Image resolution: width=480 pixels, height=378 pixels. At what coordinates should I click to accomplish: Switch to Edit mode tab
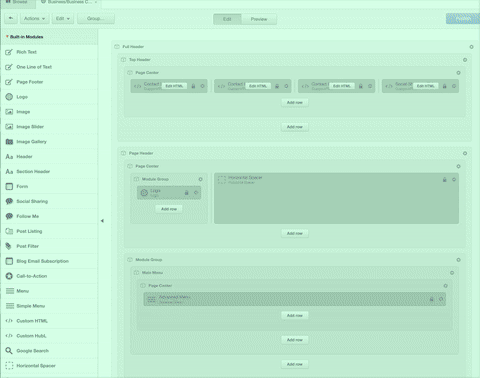point(227,19)
